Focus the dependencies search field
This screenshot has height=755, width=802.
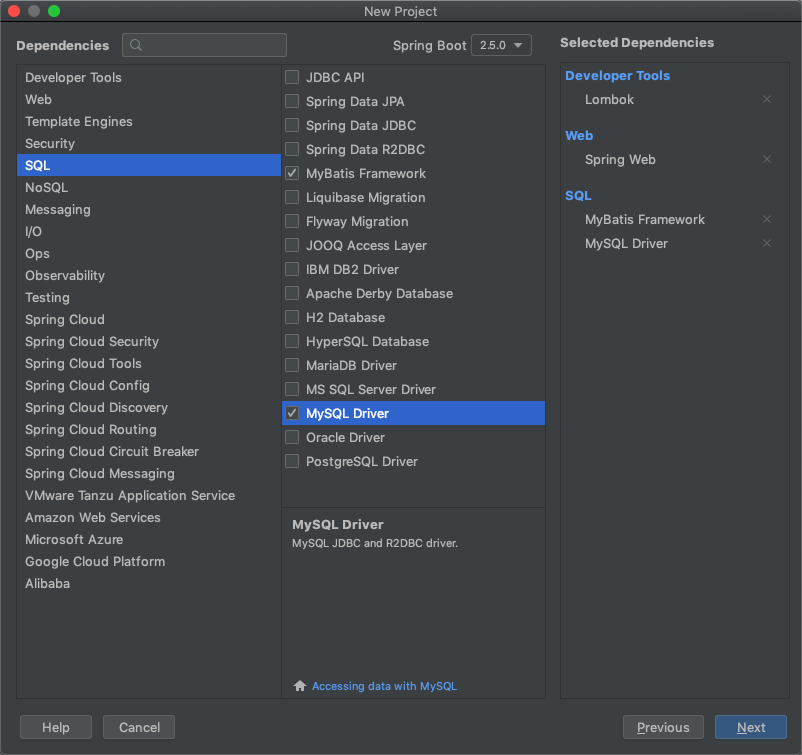[x=204, y=45]
